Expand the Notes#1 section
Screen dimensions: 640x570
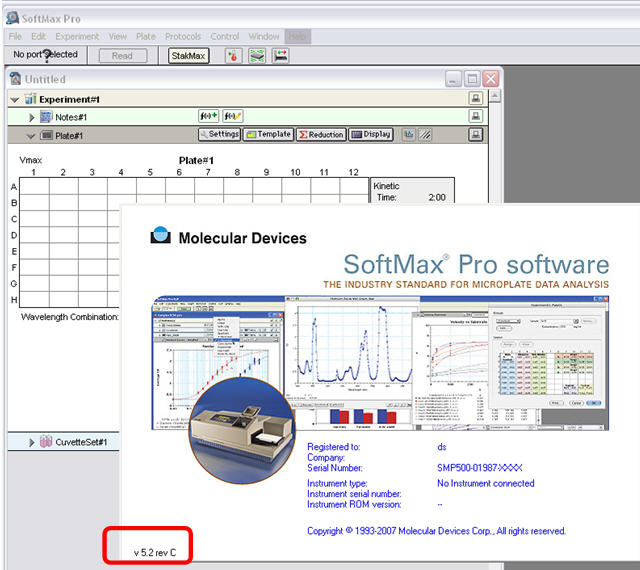(x=31, y=117)
